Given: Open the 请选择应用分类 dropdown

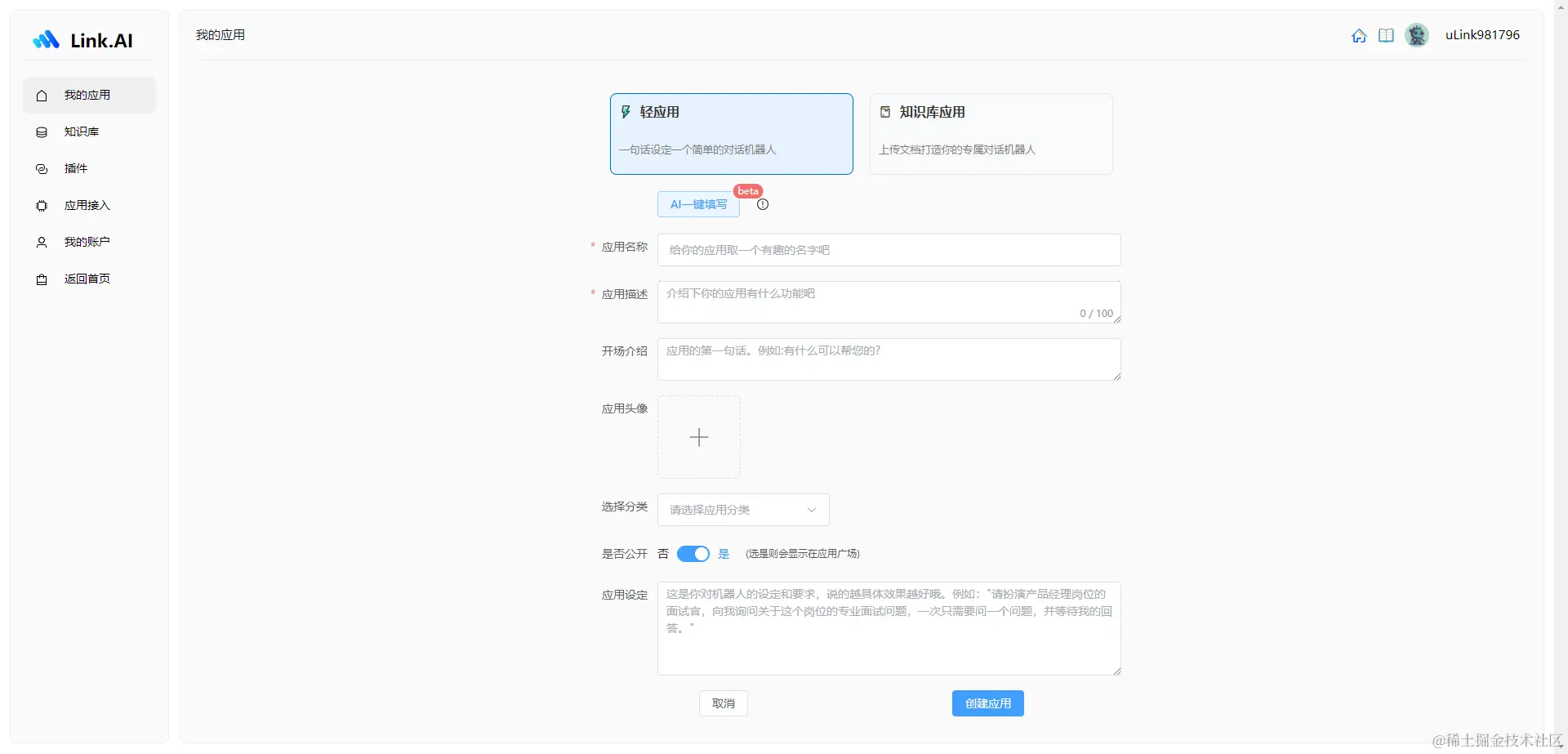Looking at the screenshot, I should [742, 509].
